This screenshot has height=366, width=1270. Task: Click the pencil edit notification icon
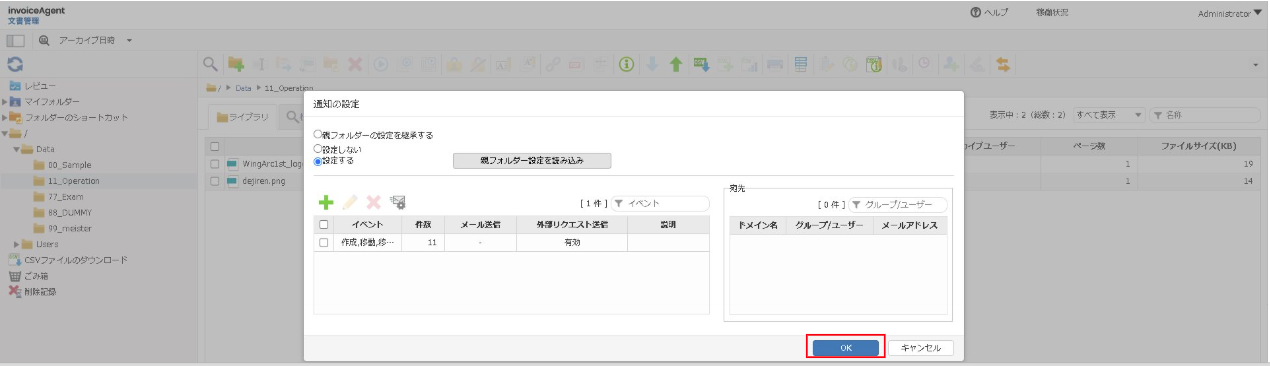coord(350,202)
